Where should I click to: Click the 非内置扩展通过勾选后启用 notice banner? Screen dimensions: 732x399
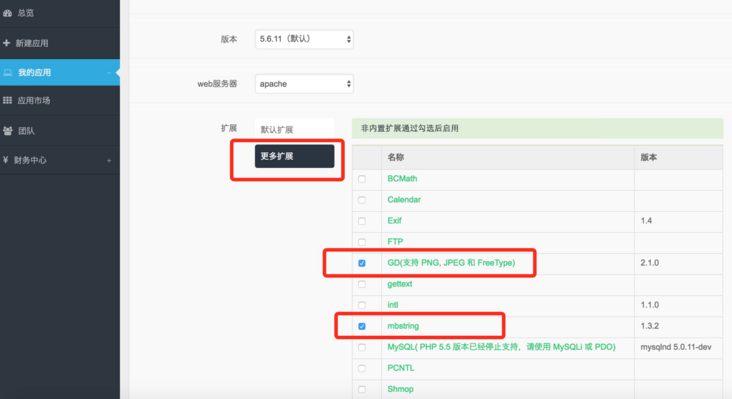(x=537, y=128)
